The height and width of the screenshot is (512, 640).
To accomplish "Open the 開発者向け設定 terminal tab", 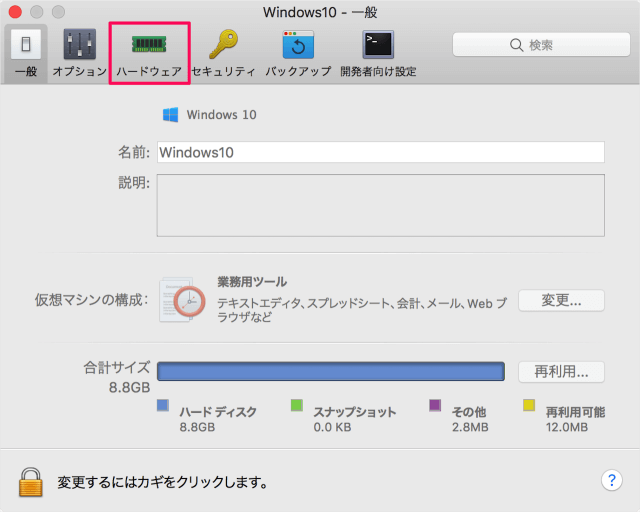I will click(378, 53).
